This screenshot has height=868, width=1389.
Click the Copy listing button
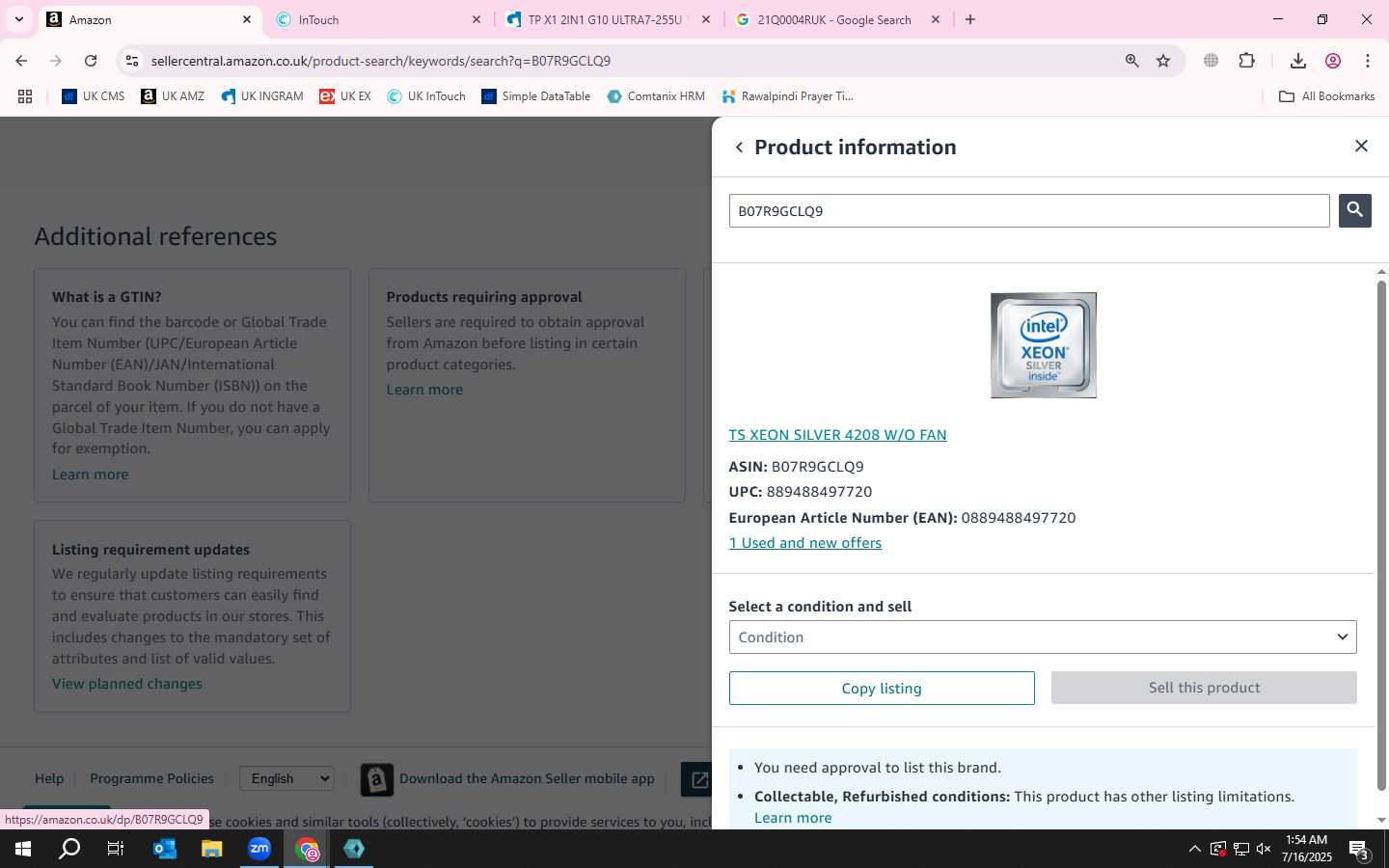882,688
